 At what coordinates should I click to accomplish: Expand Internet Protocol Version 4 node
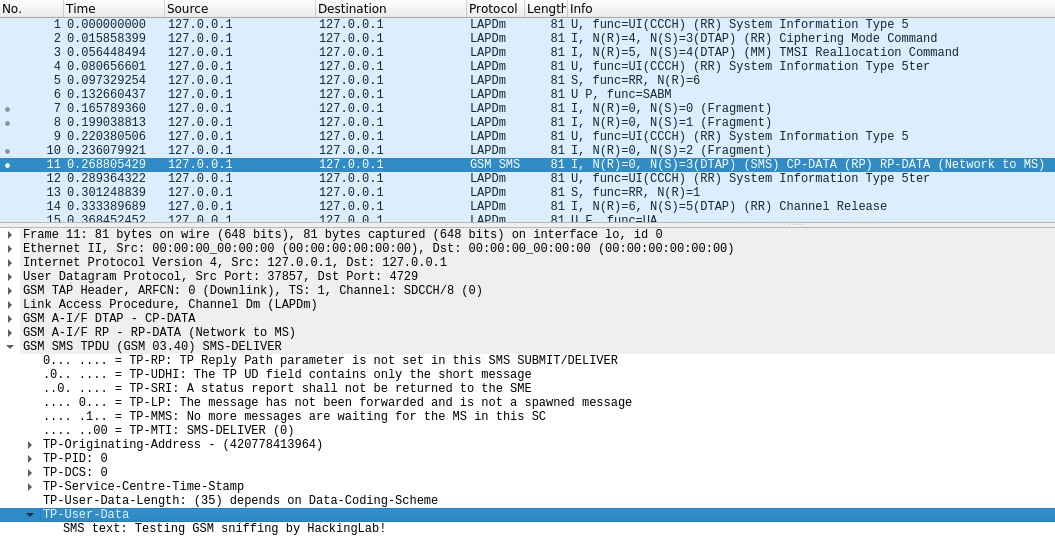coord(9,262)
